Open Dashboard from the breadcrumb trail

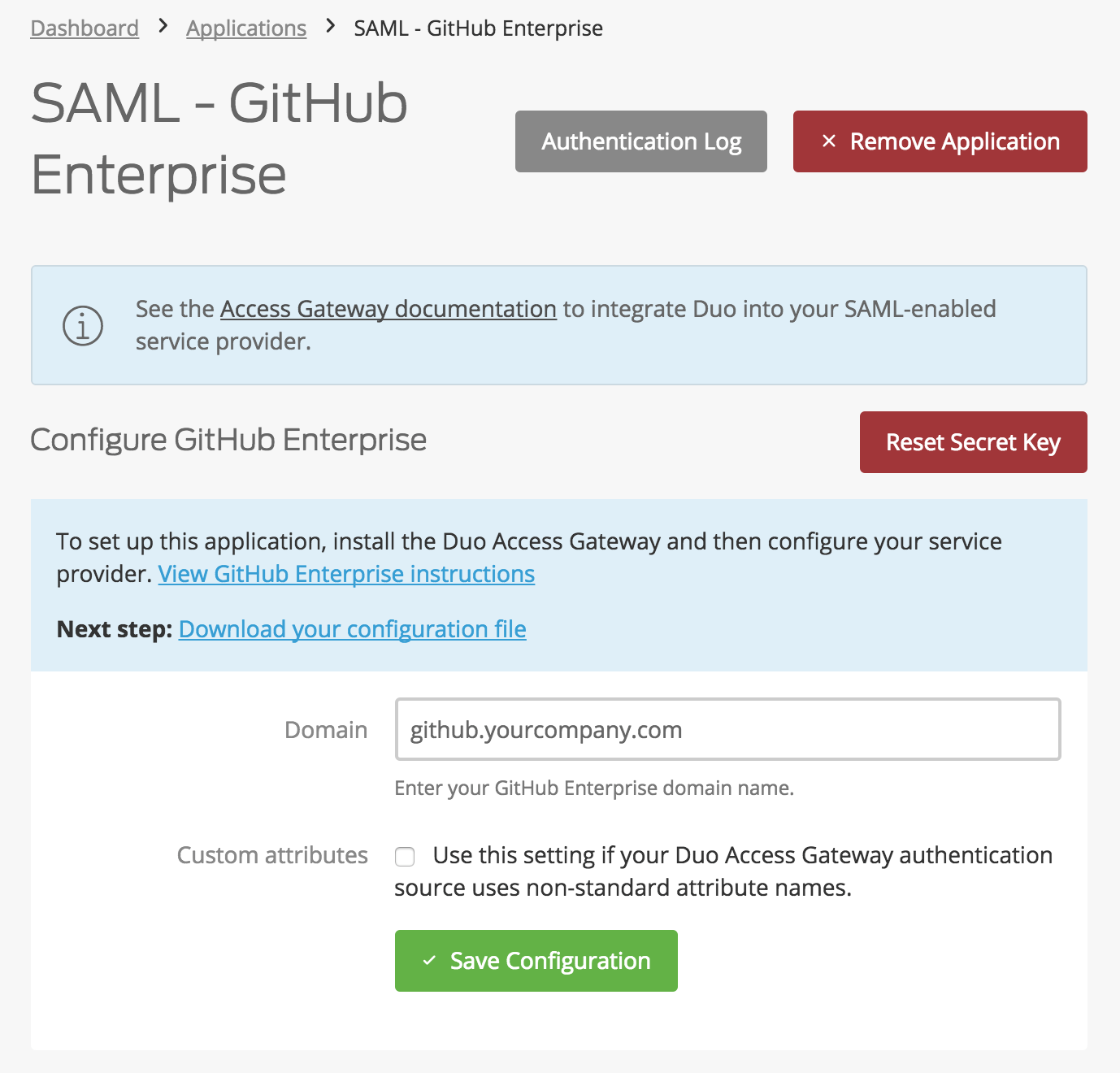click(x=84, y=28)
